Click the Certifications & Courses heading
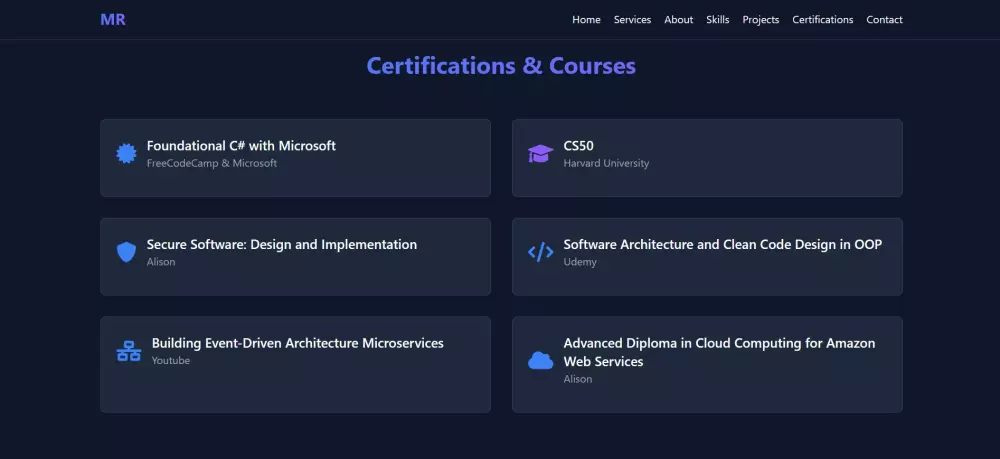The height and width of the screenshot is (459, 1000). pyautogui.click(x=501, y=66)
